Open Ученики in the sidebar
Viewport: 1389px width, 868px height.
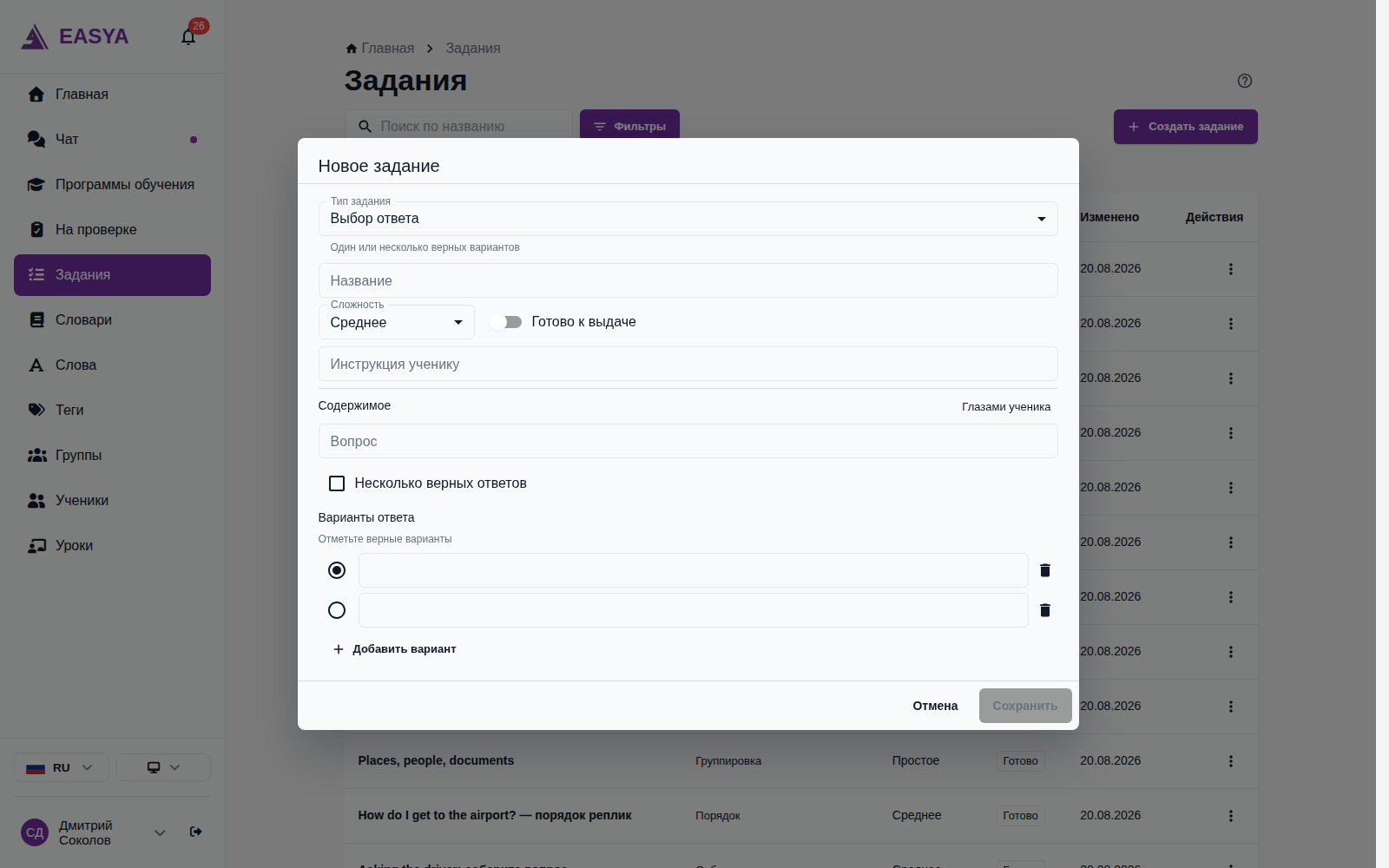coord(112,500)
